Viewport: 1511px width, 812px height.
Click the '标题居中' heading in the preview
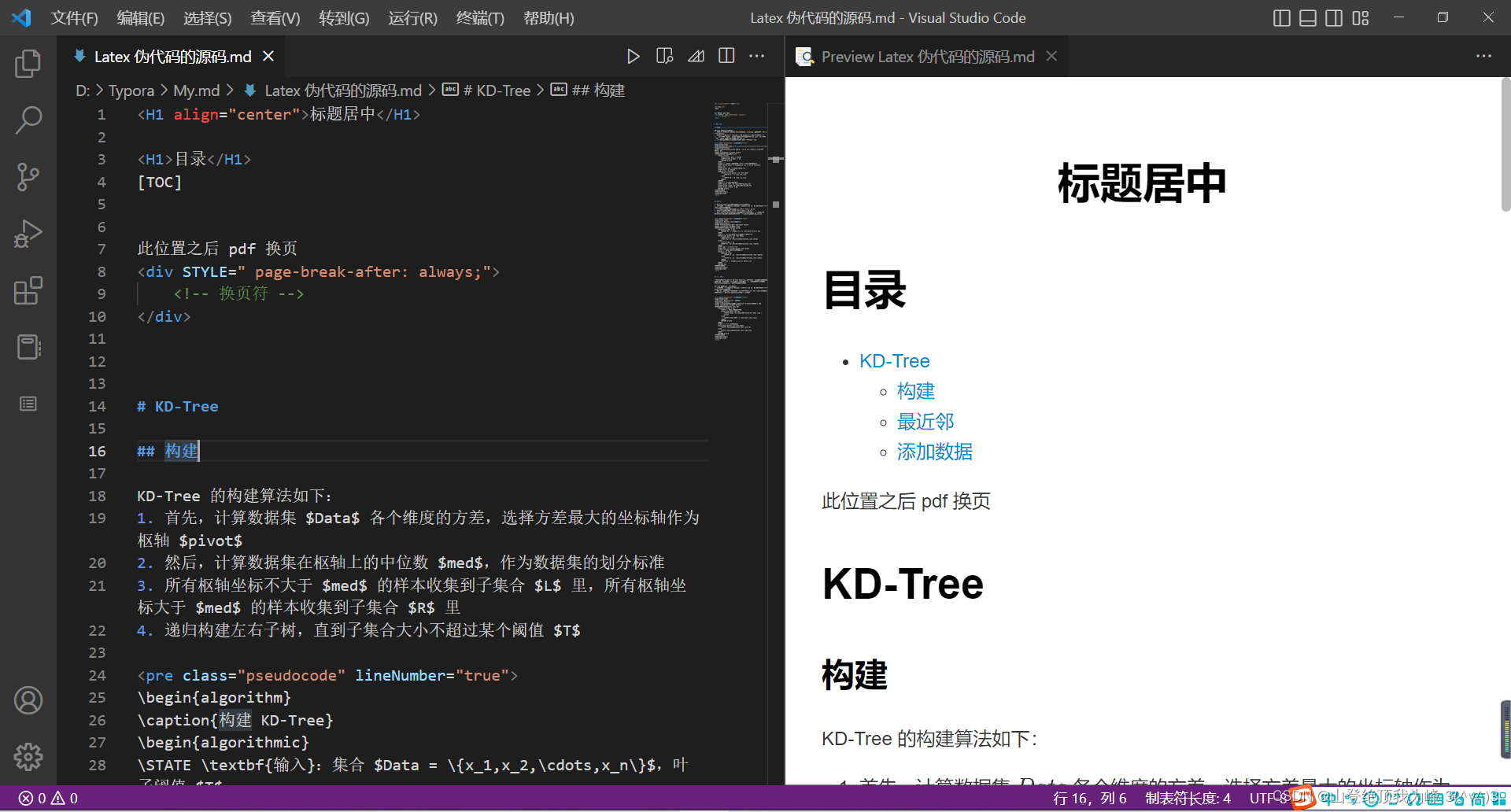tap(1142, 183)
